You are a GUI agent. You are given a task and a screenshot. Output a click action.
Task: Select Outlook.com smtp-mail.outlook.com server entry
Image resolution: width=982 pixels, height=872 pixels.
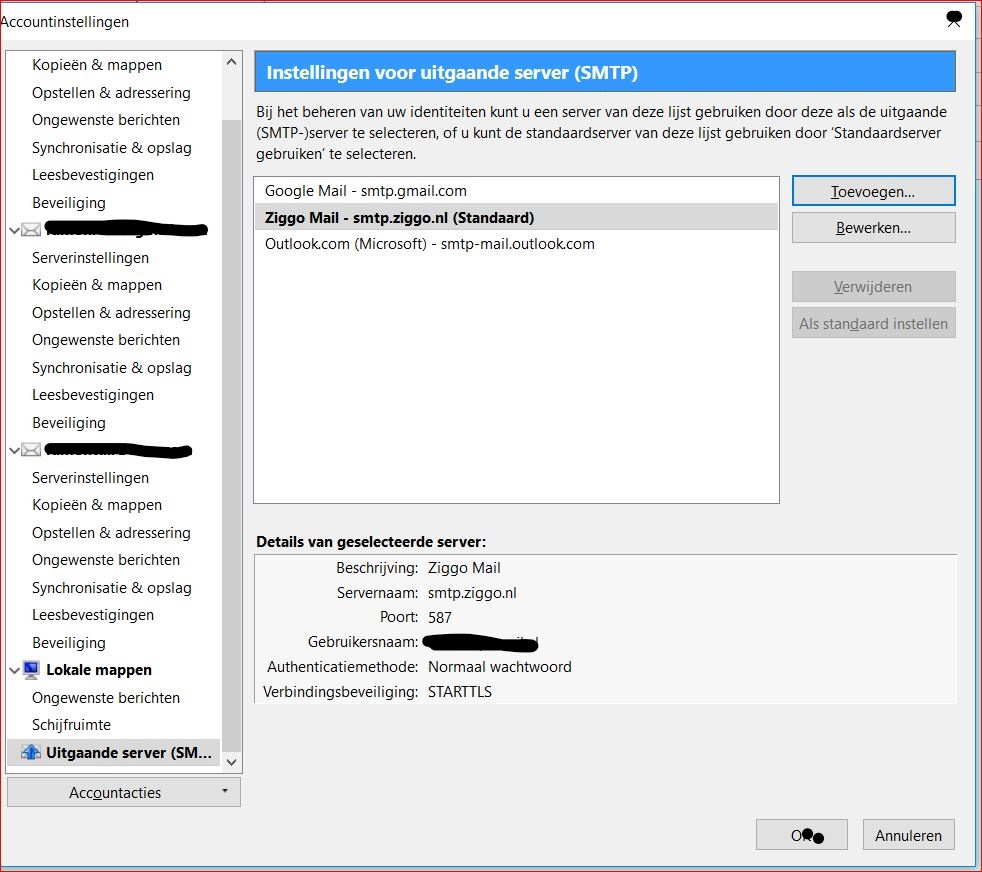click(516, 244)
